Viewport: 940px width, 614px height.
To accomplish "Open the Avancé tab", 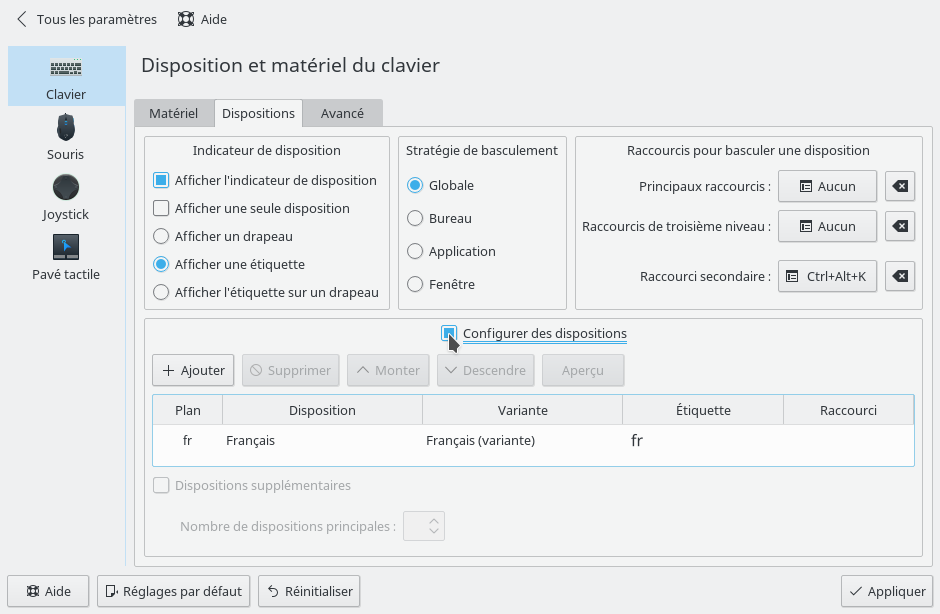I will (x=342, y=114).
